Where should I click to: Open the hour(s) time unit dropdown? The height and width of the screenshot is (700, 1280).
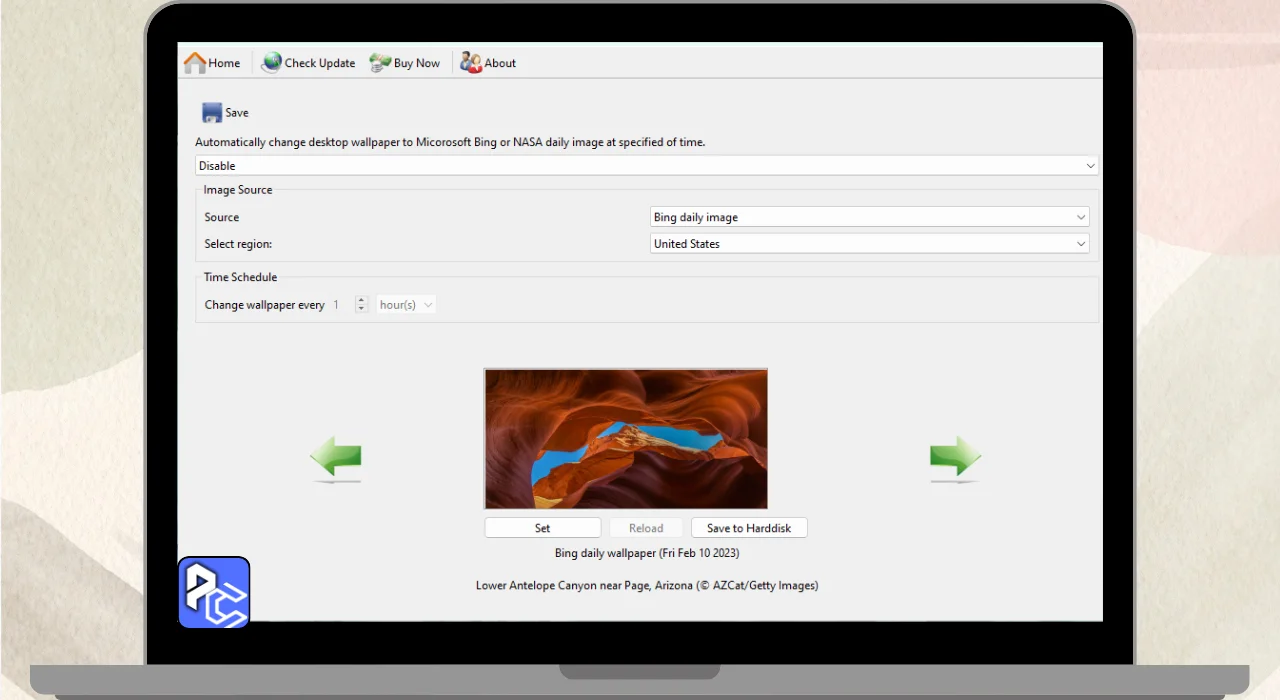406,305
